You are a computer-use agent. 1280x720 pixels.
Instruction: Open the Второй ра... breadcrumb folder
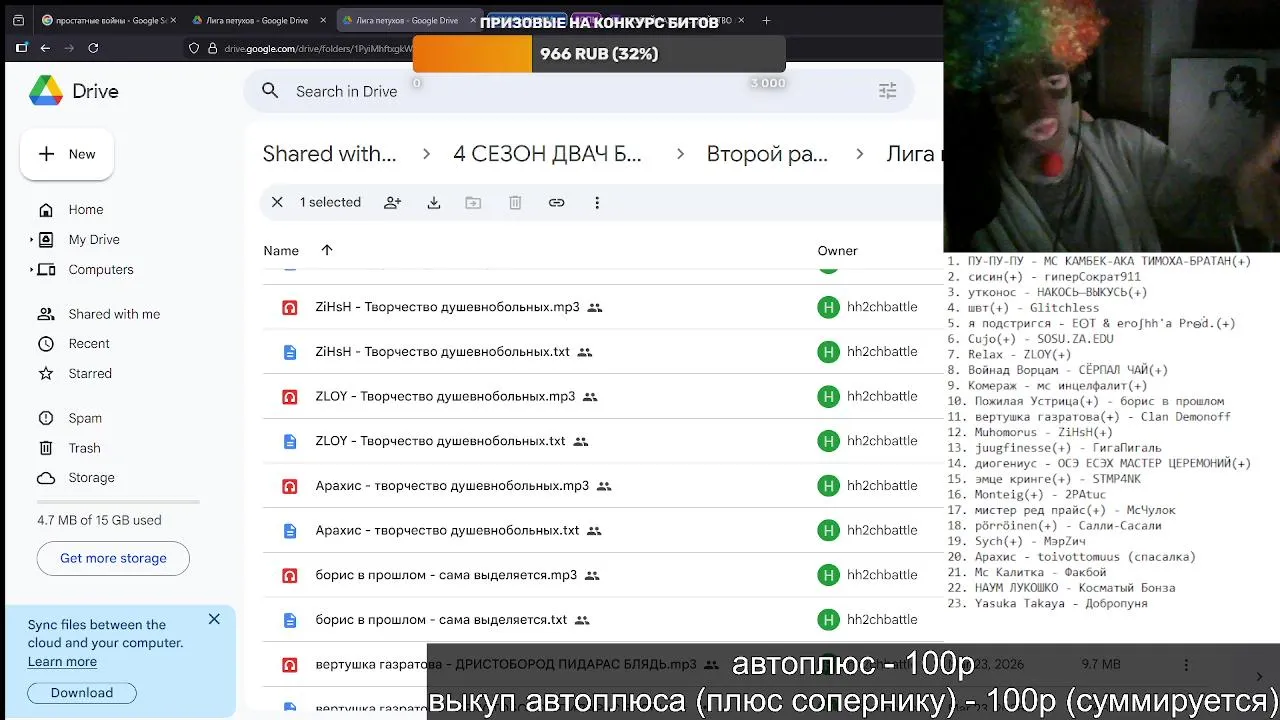click(x=767, y=154)
